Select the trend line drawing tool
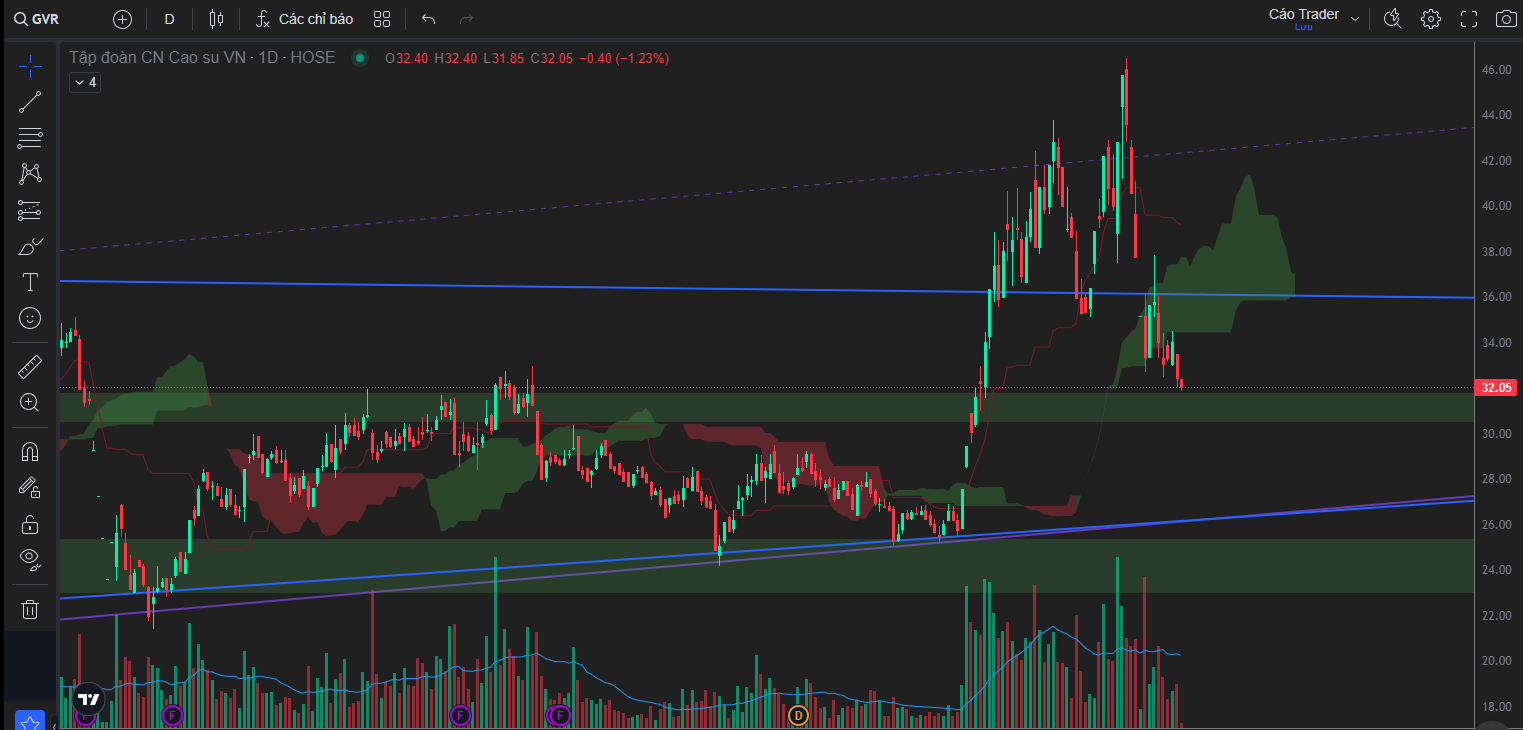Screen dimensions: 1523x730 [x=30, y=102]
